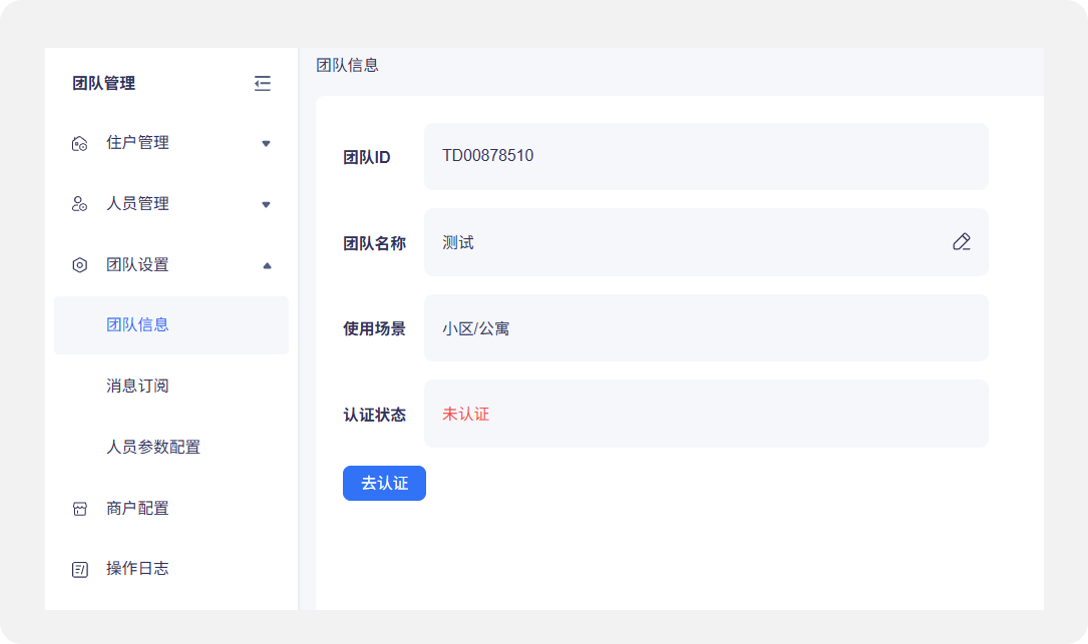Open the 商户配置 menu entry

point(138,508)
